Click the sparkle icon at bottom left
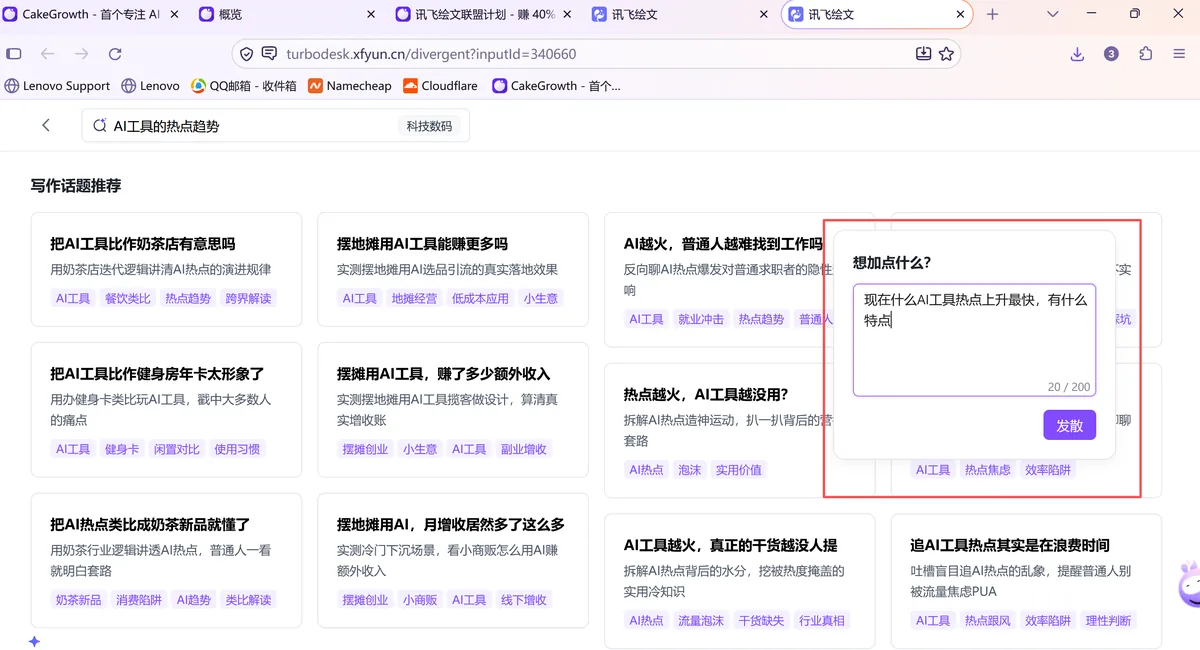Viewport: 1200px width, 650px height. click(34, 641)
